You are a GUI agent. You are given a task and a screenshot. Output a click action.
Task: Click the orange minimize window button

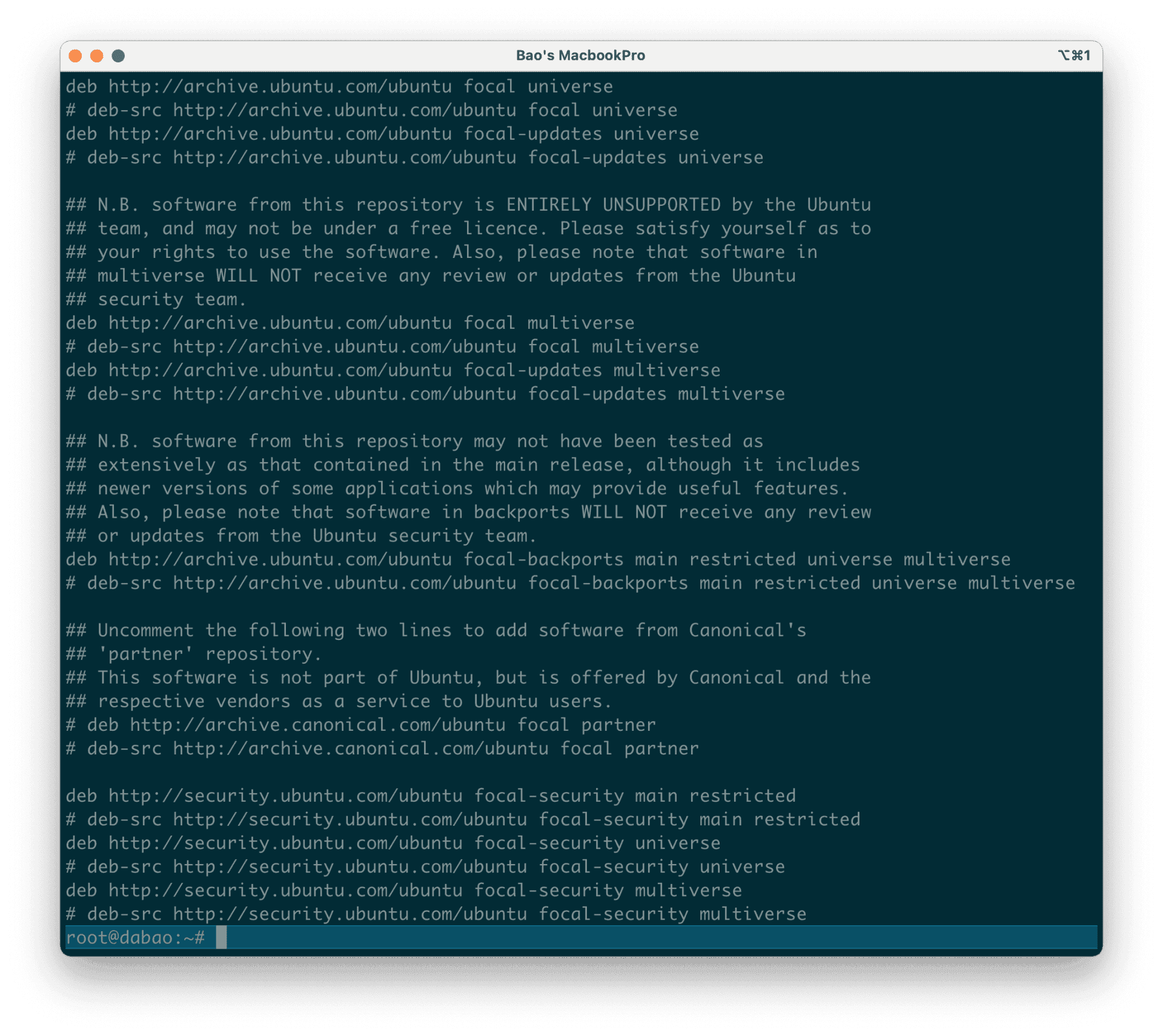(x=96, y=56)
